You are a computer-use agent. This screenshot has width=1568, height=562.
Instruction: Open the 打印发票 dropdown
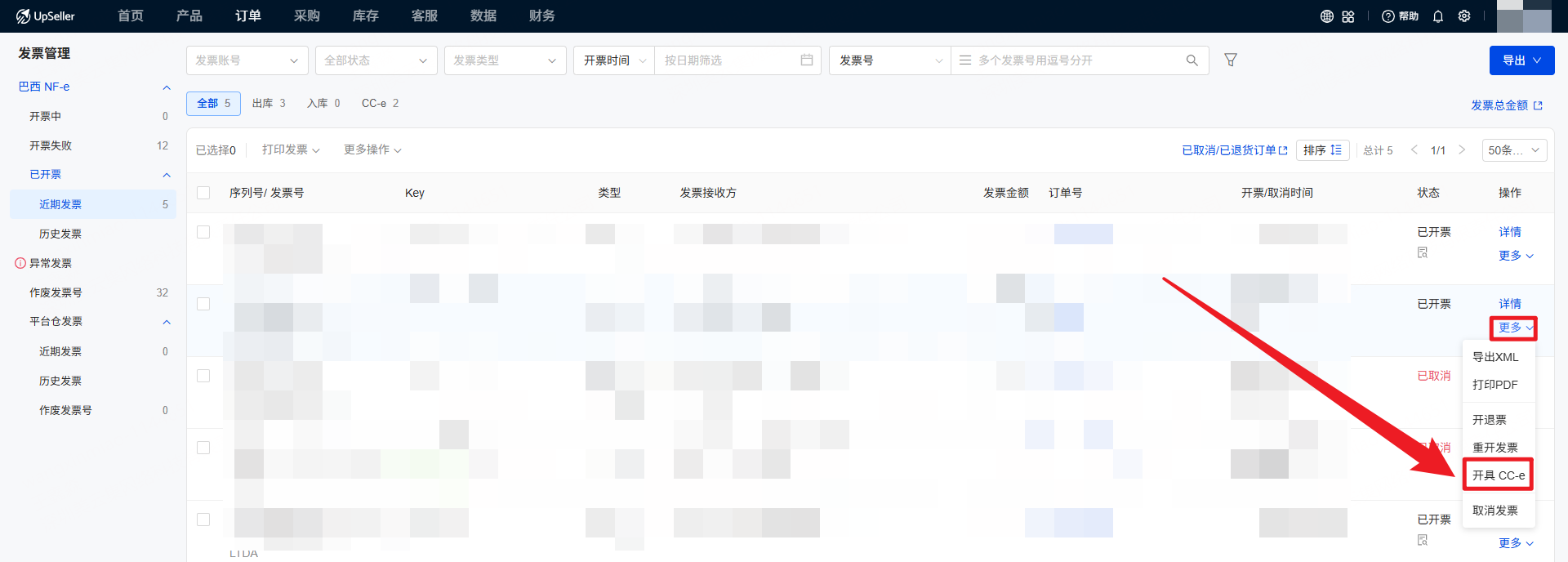(x=291, y=149)
